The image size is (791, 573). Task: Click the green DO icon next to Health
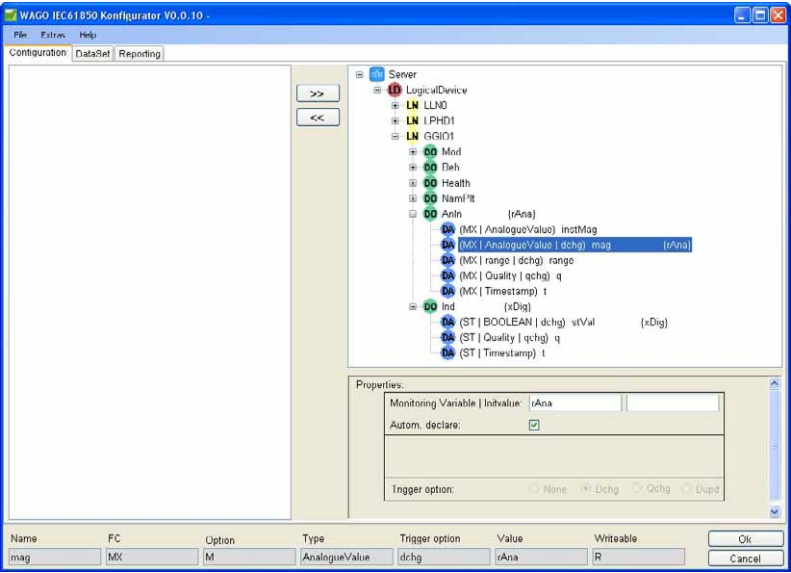click(430, 183)
